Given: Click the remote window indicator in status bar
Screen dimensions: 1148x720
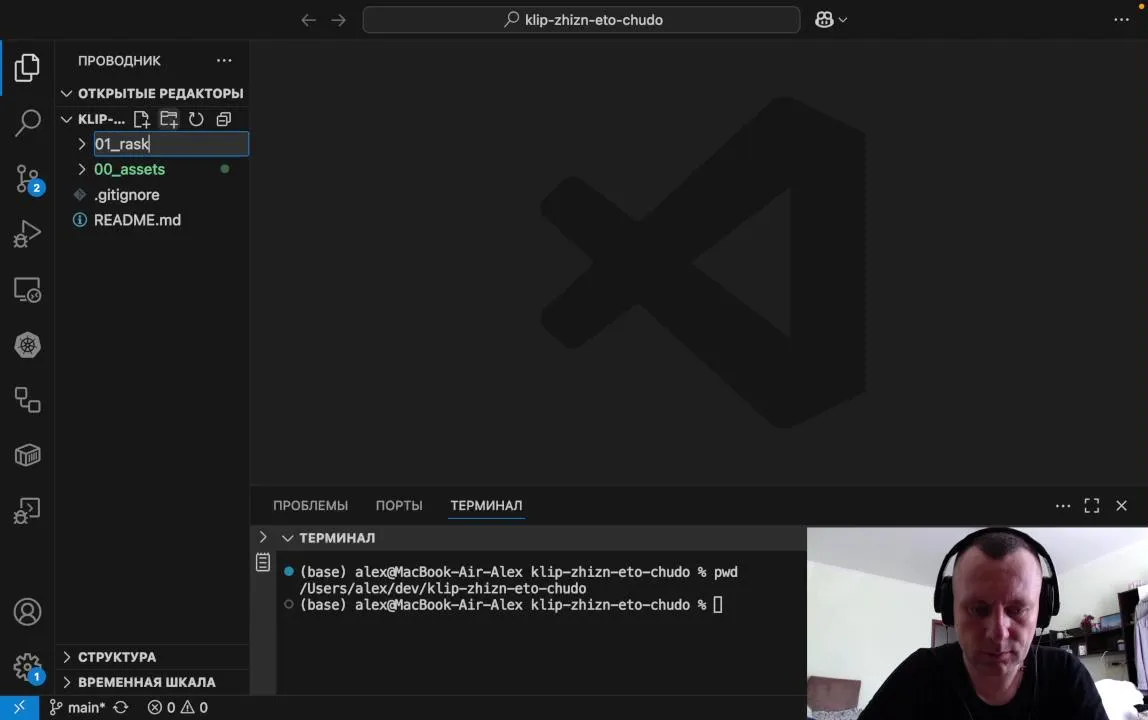Looking at the screenshot, I should [x=20, y=708].
